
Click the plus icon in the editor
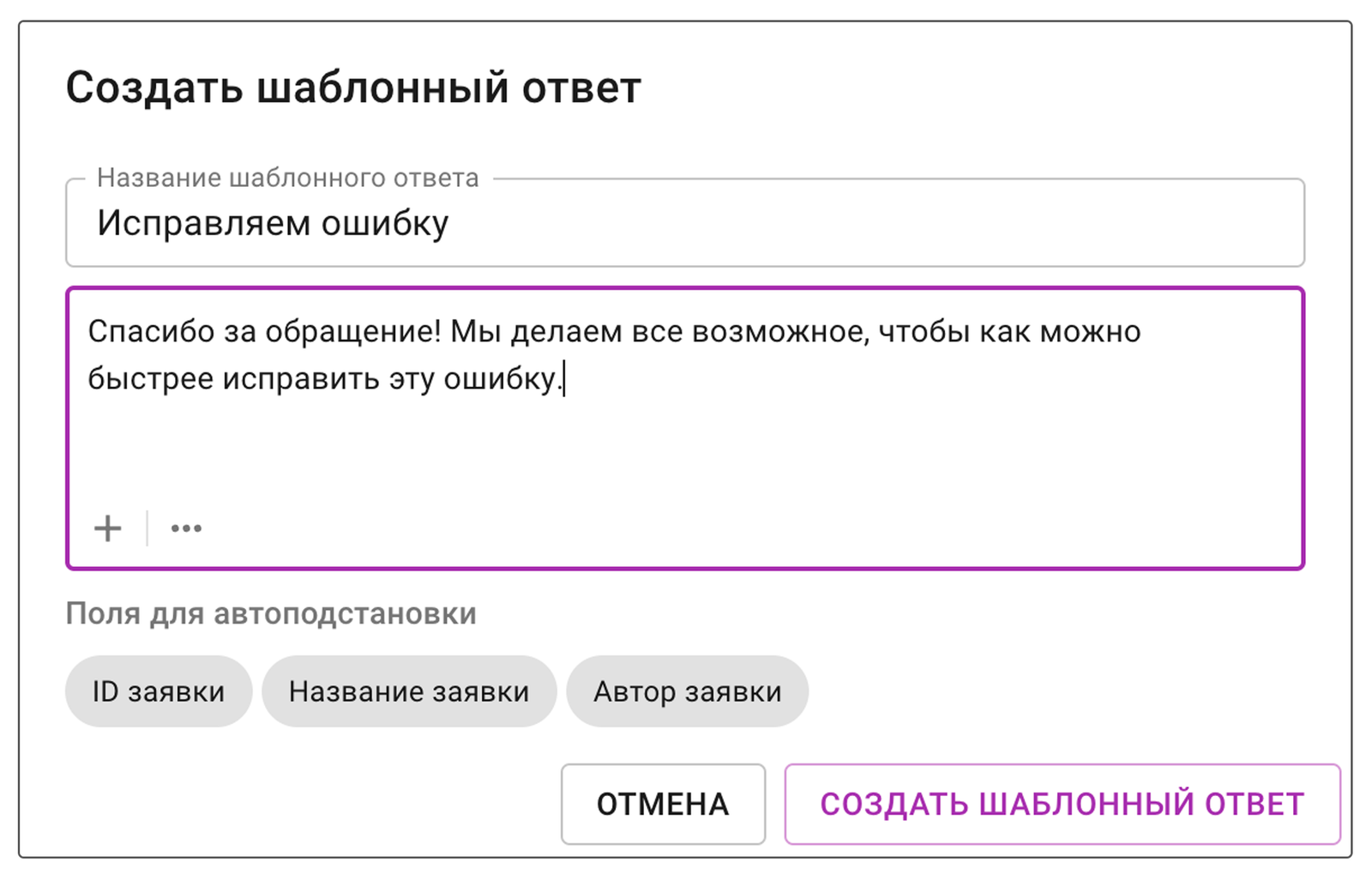click(x=108, y=528)
